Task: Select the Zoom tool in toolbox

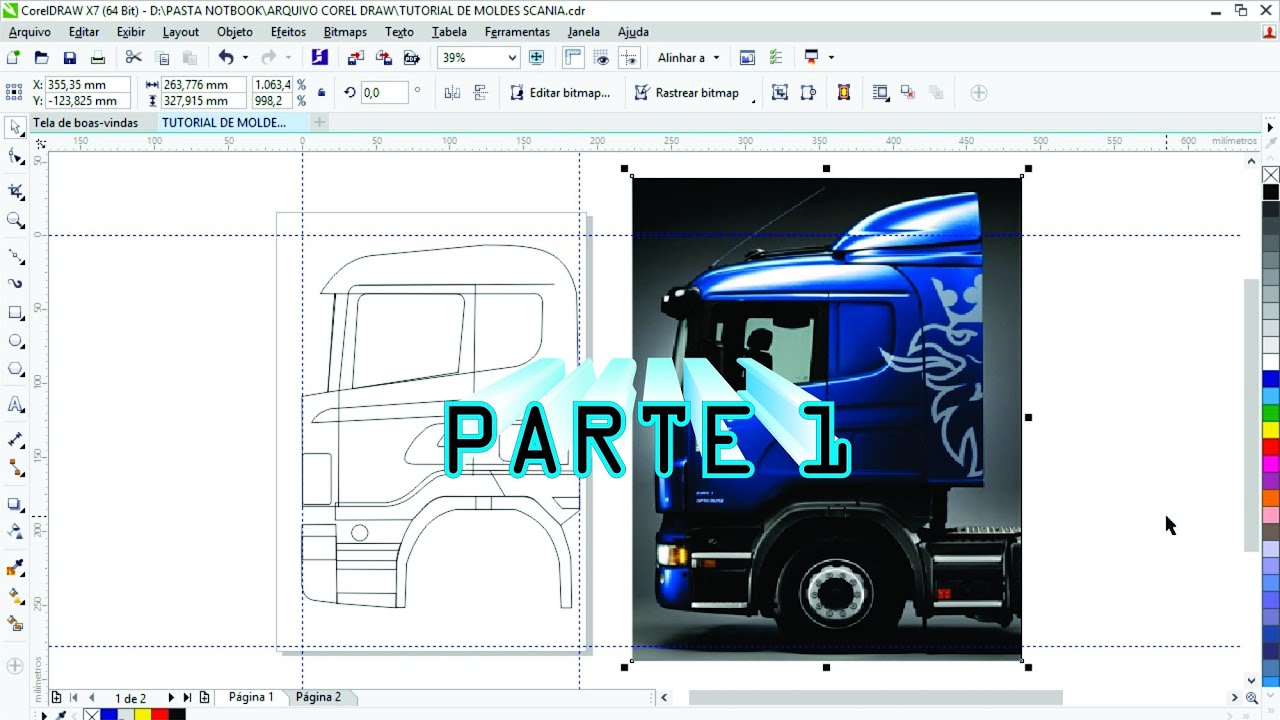Action: [x=15, y=220]
